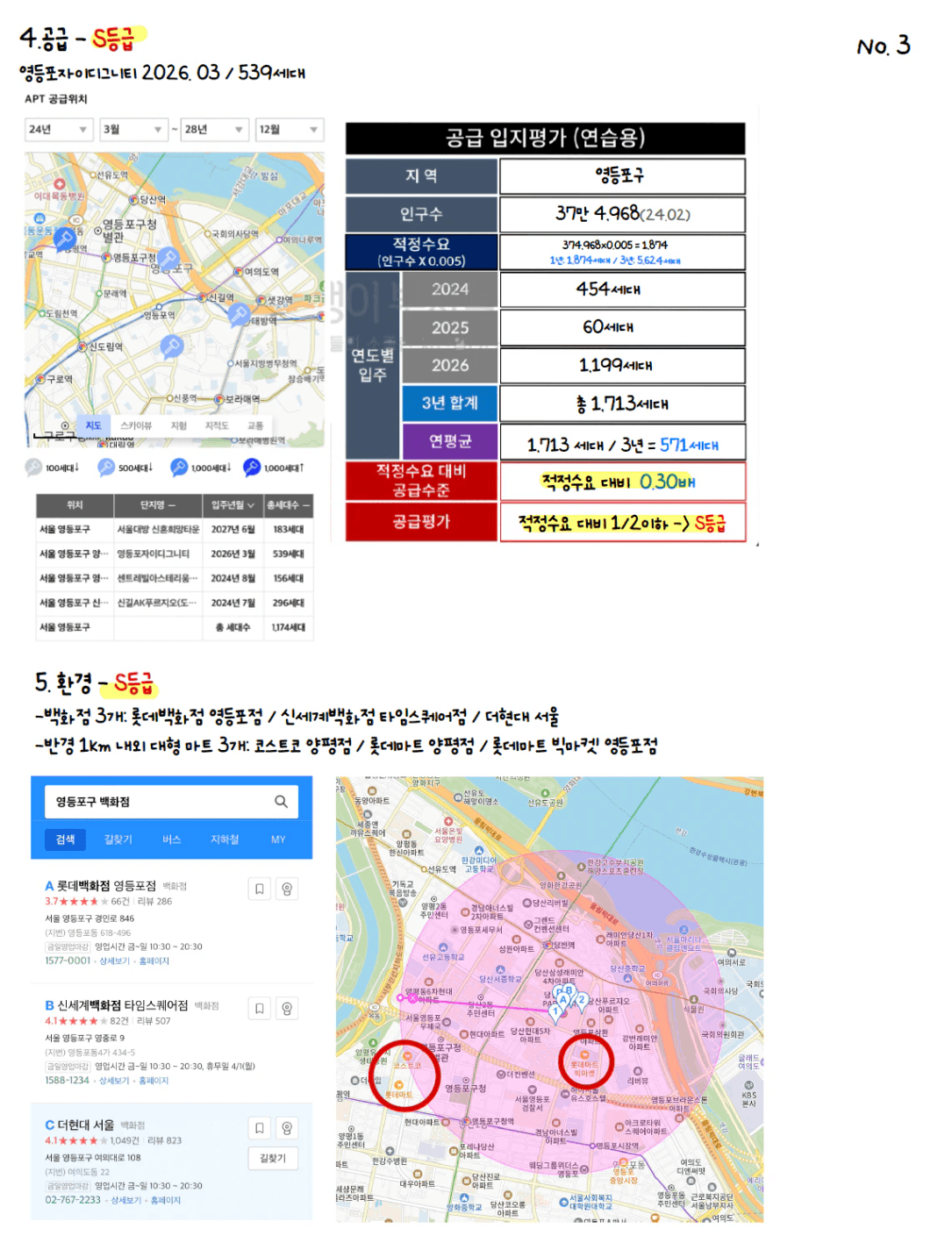The width and height of the screenshot is (952, 1250).
Task: Open 상세보기 for 롯데백화점 영등포점
Action: [116, 961]
